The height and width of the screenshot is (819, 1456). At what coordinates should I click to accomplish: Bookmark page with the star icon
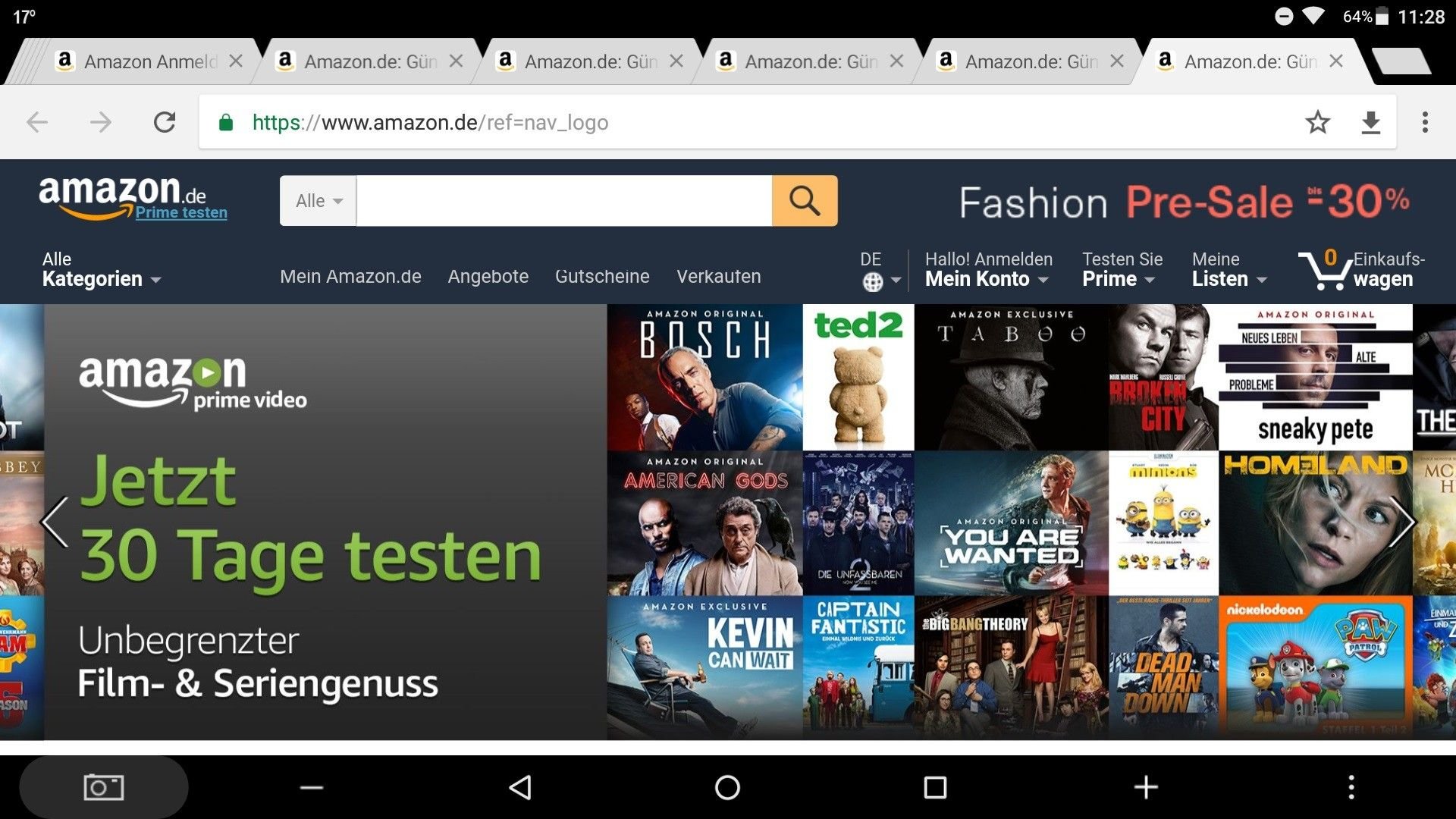click(x=1317, y=122)
